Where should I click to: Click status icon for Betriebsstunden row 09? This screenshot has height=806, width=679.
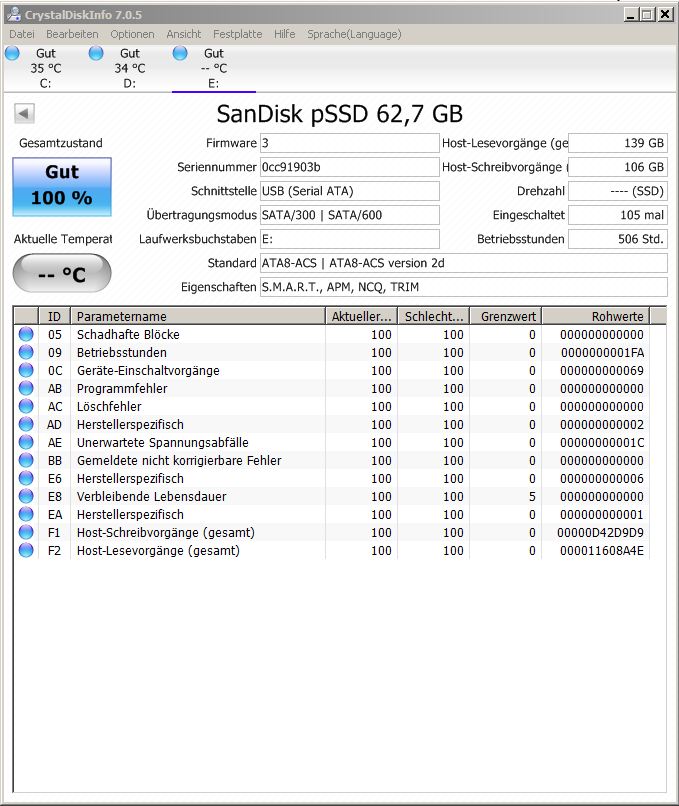(x=26, y=352)
